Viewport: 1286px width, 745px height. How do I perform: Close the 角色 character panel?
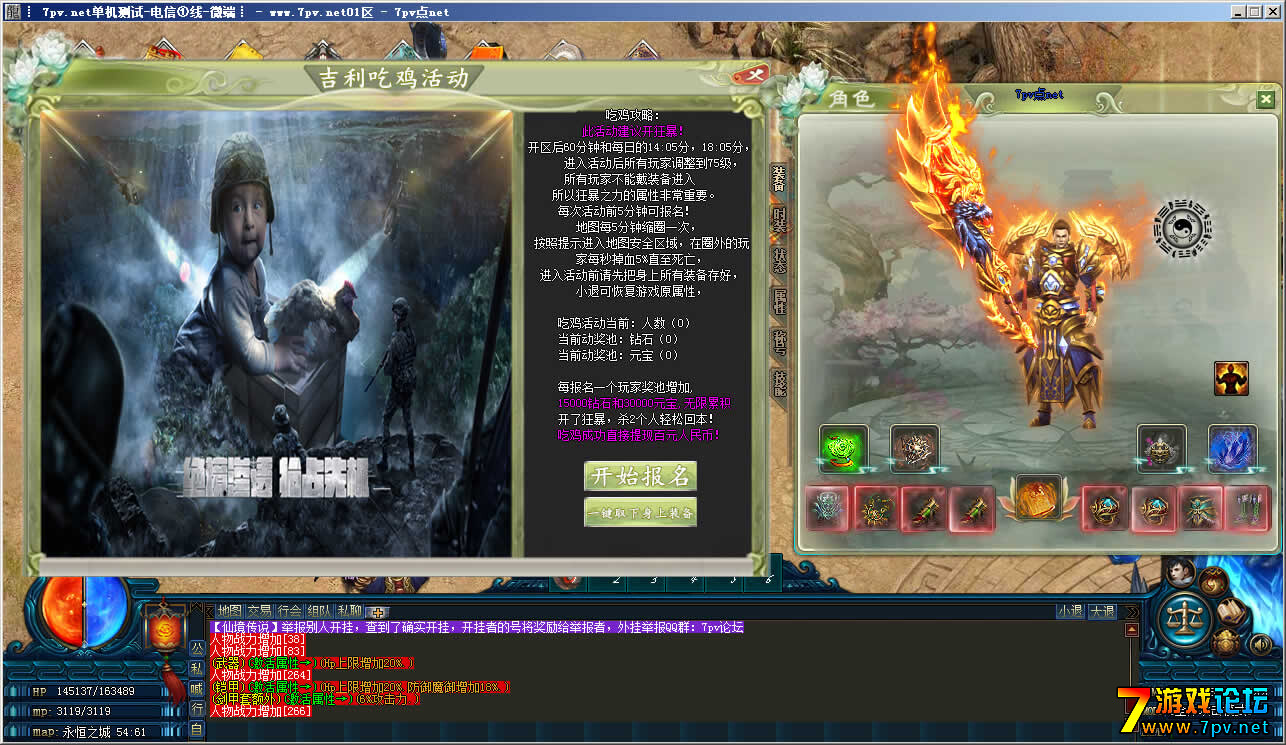(1266, 99)
